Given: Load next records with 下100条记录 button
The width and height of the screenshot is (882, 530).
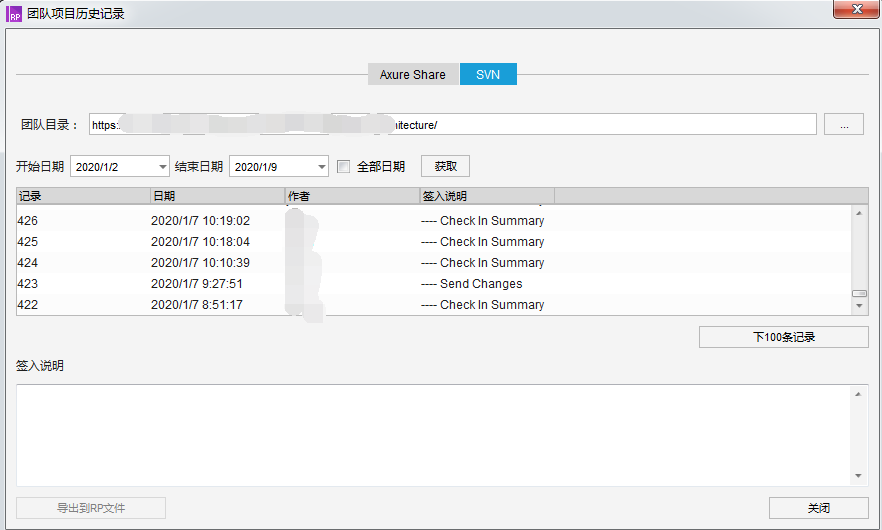Looking at the screenshot, I should 783,337.
